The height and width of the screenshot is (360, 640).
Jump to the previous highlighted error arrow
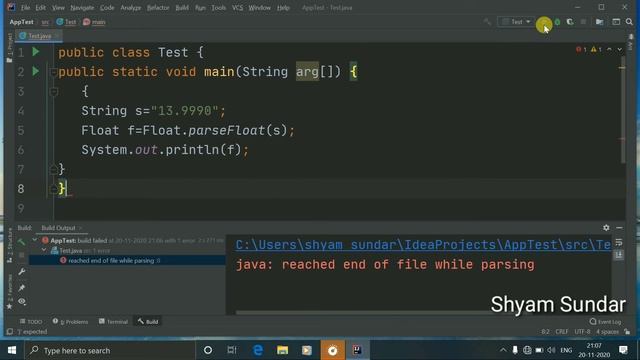click(609, 49)
